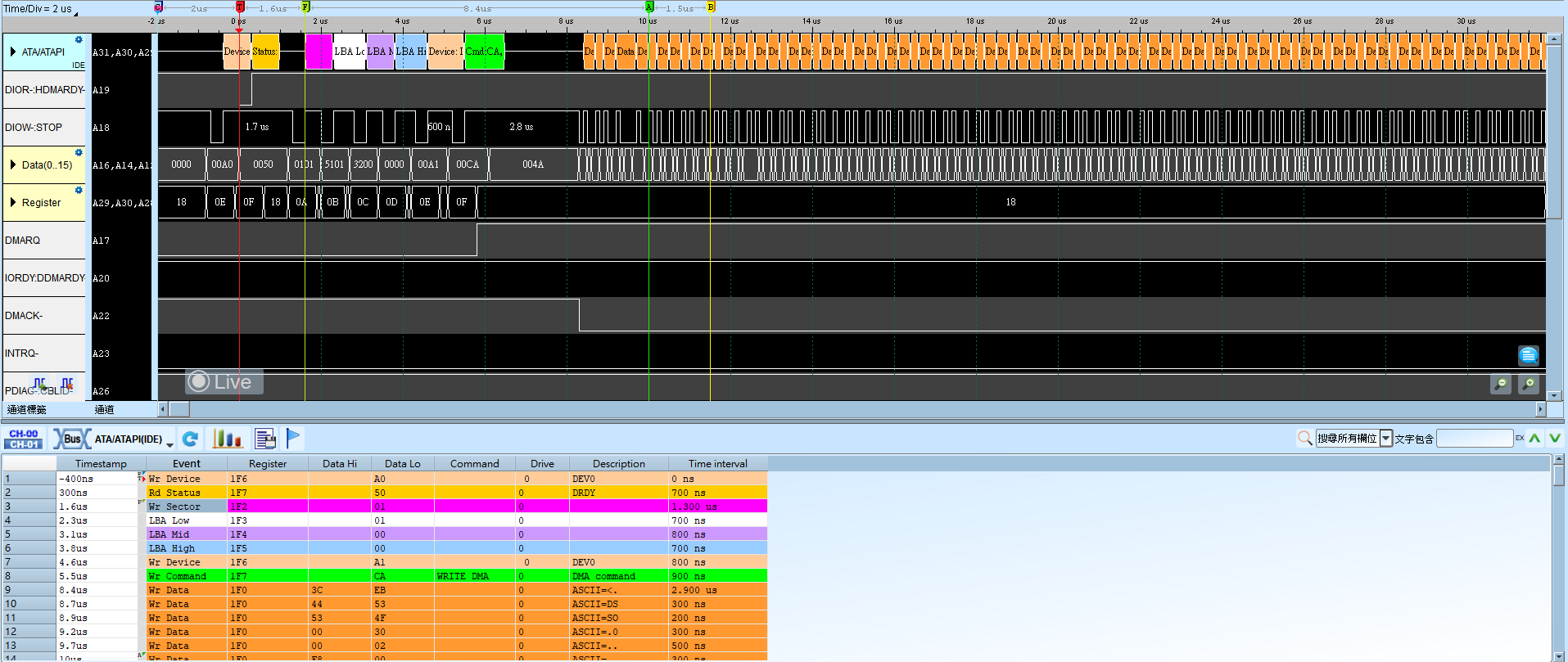
Task: Zoom out the waveform view
Action: pos(1501,384)
